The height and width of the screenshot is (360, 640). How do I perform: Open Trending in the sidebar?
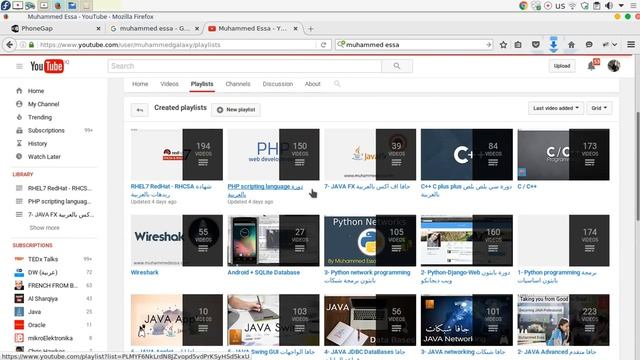40,117
